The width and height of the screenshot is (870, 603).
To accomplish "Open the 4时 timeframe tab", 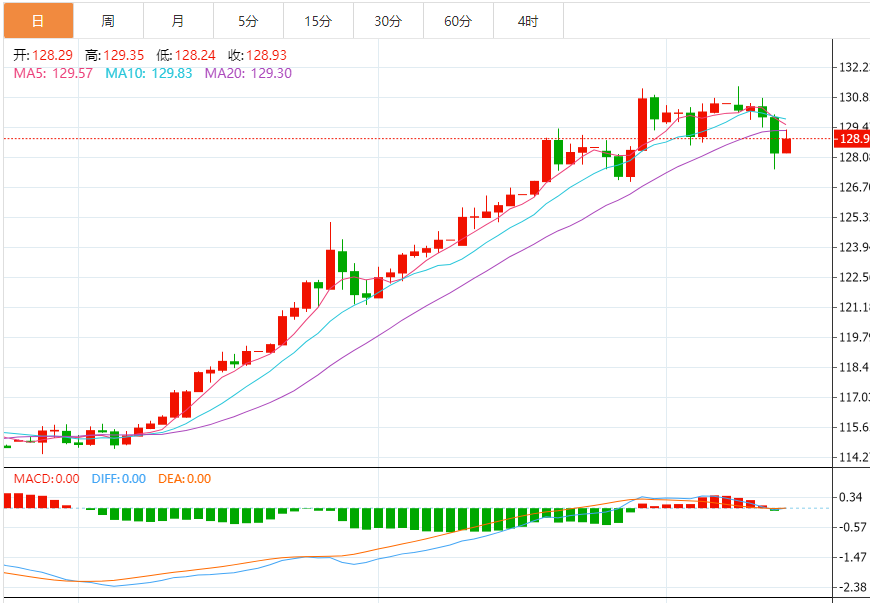I will point(528,21).
